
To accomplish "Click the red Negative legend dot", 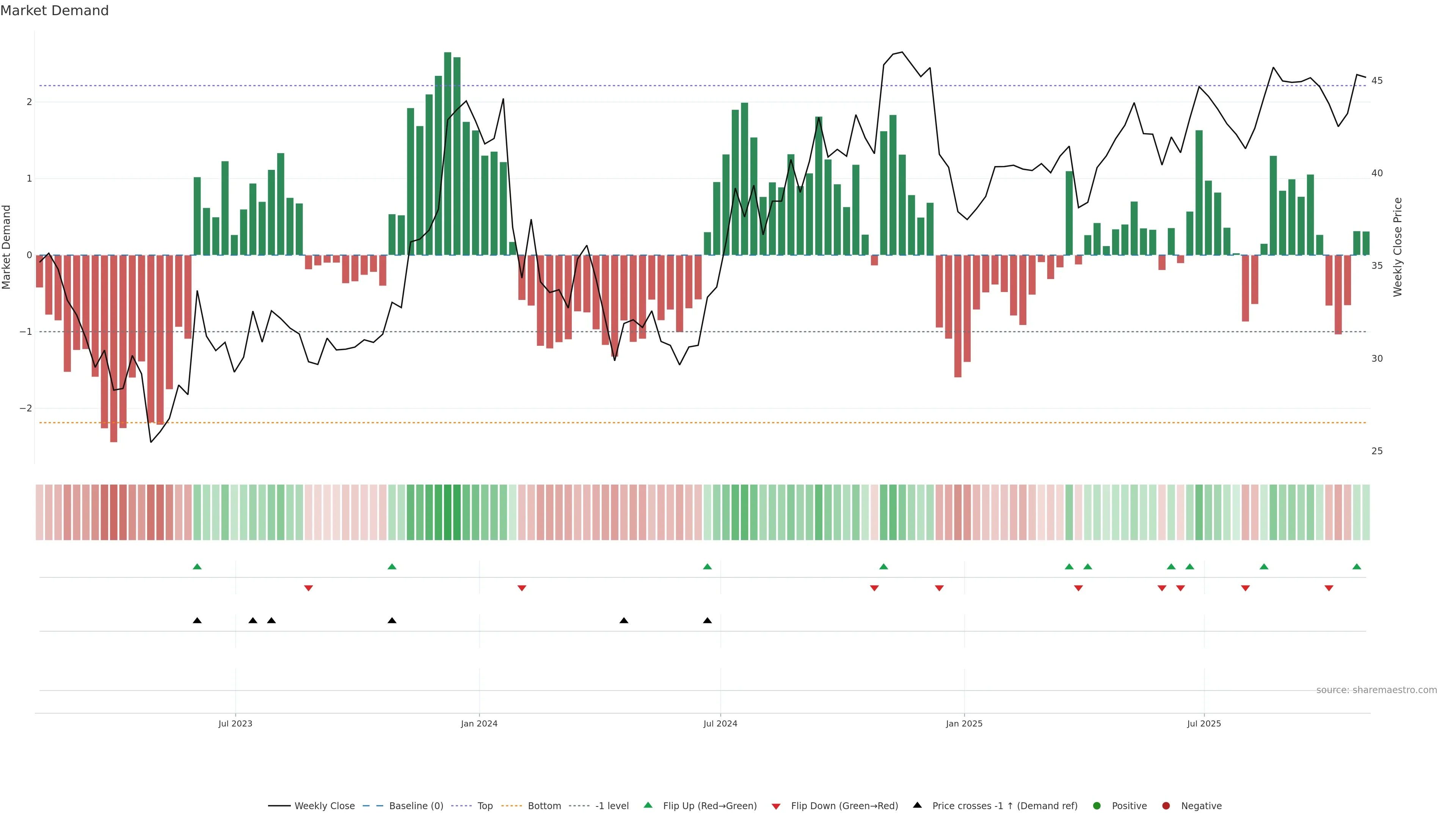I will click(1166, 806).
